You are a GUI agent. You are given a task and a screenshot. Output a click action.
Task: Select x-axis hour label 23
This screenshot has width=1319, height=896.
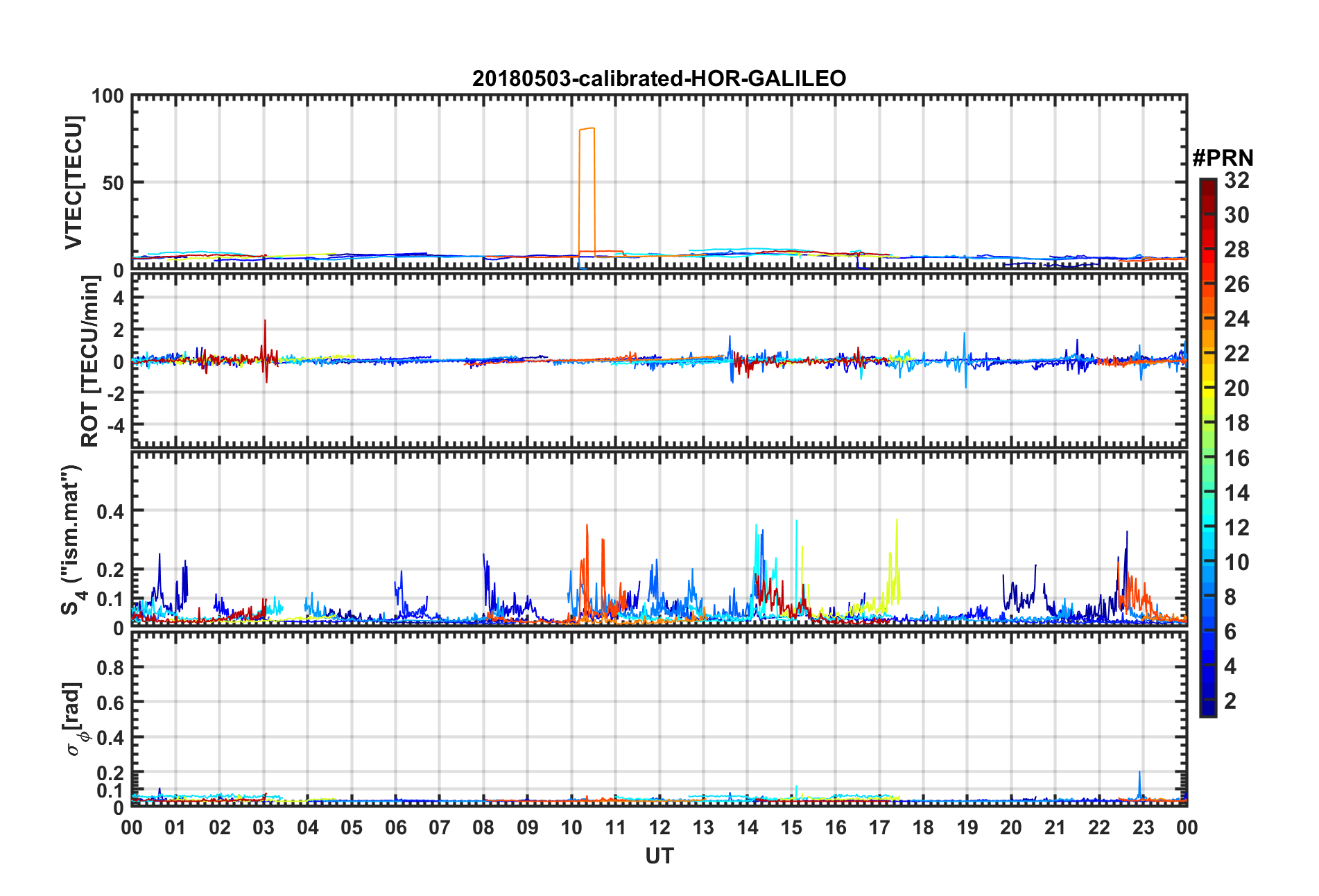pos(1144,827)
